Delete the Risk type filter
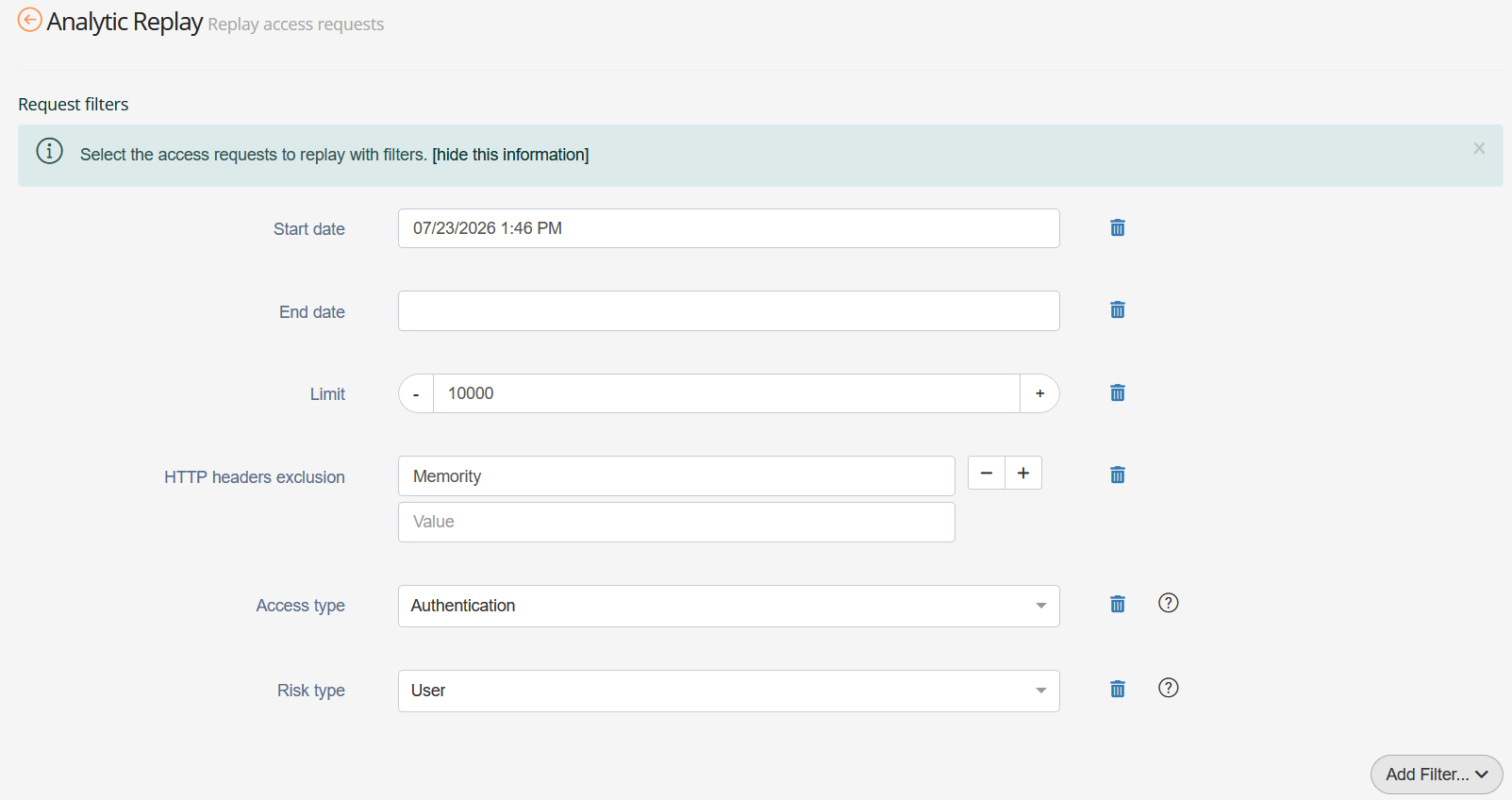 [x=1118, y=689]
